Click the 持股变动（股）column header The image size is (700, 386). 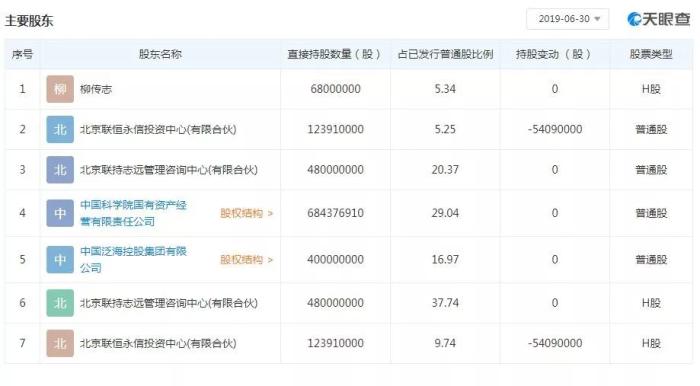[x=554, y=54]
